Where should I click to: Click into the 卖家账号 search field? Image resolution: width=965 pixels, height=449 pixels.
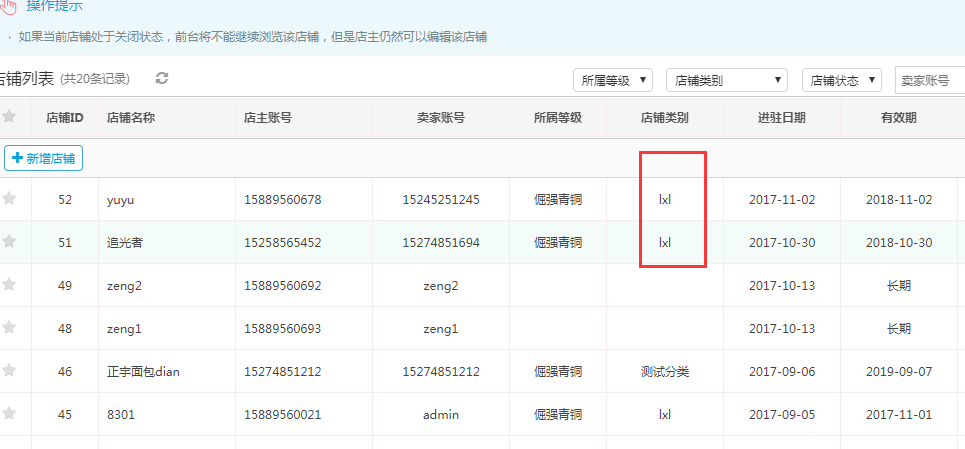928,80
